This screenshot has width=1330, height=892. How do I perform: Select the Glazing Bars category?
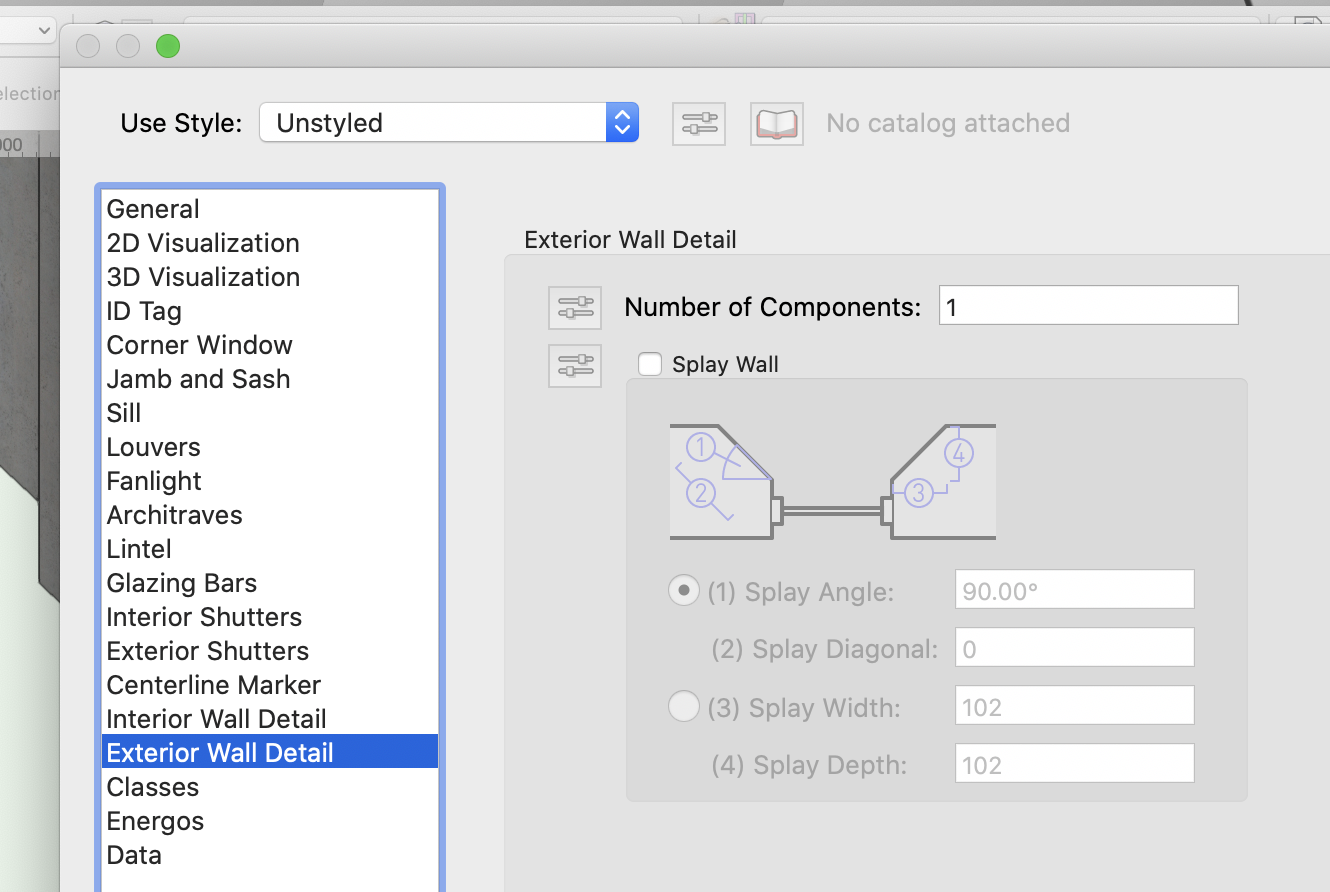[181, 583]
